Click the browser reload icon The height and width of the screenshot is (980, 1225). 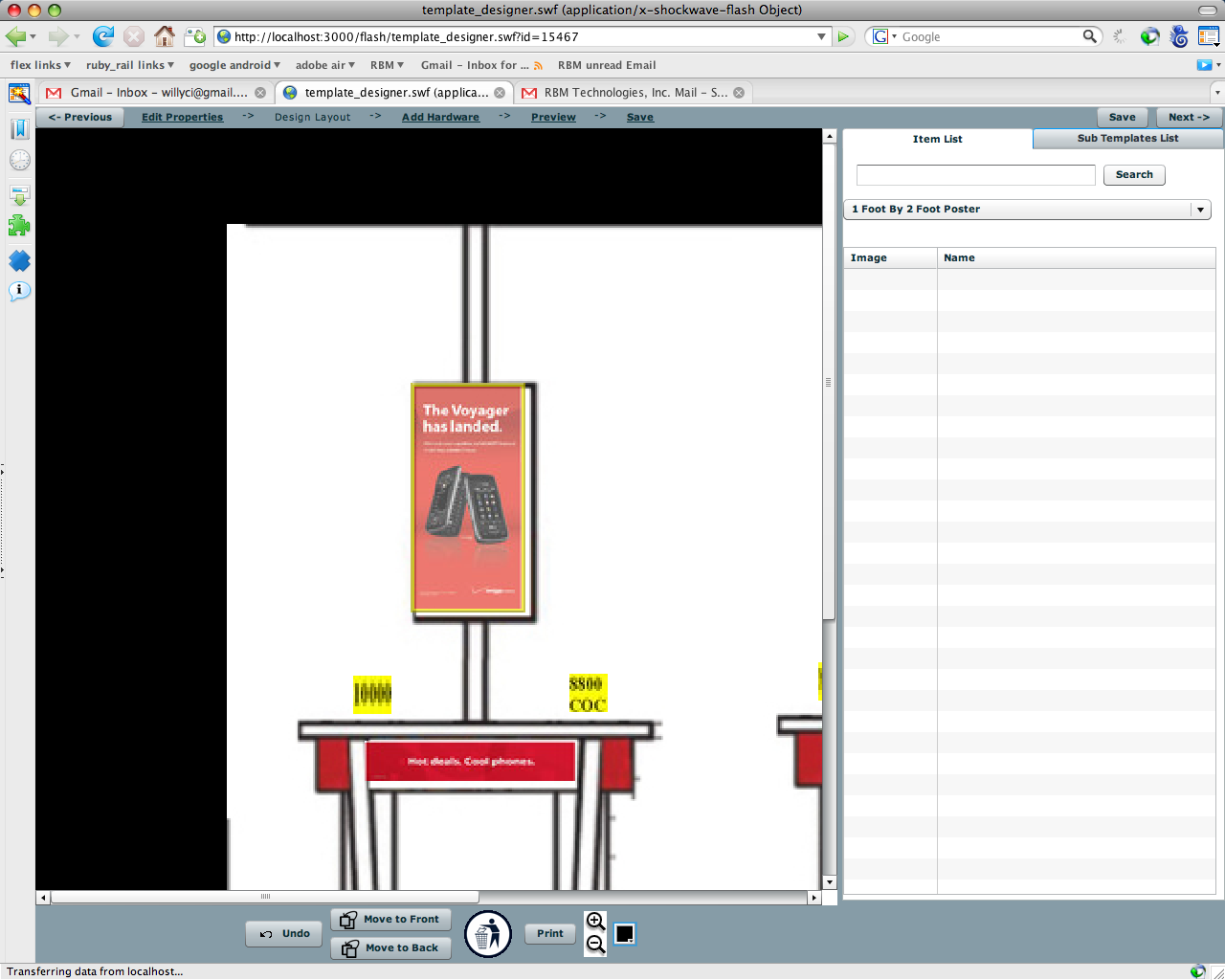point(102,36)
